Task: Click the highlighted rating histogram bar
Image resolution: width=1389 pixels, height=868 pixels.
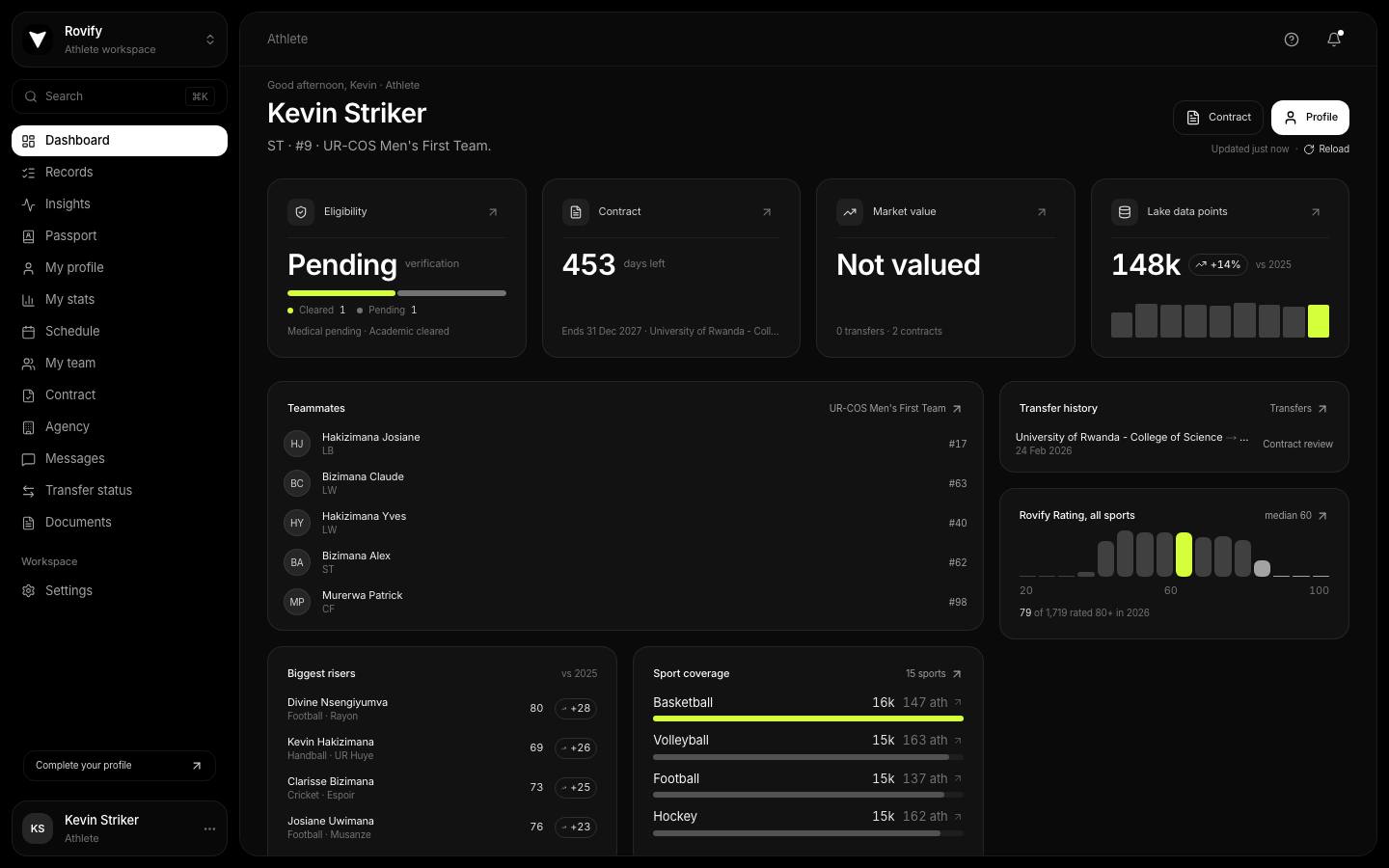Action: (1184, 555)
